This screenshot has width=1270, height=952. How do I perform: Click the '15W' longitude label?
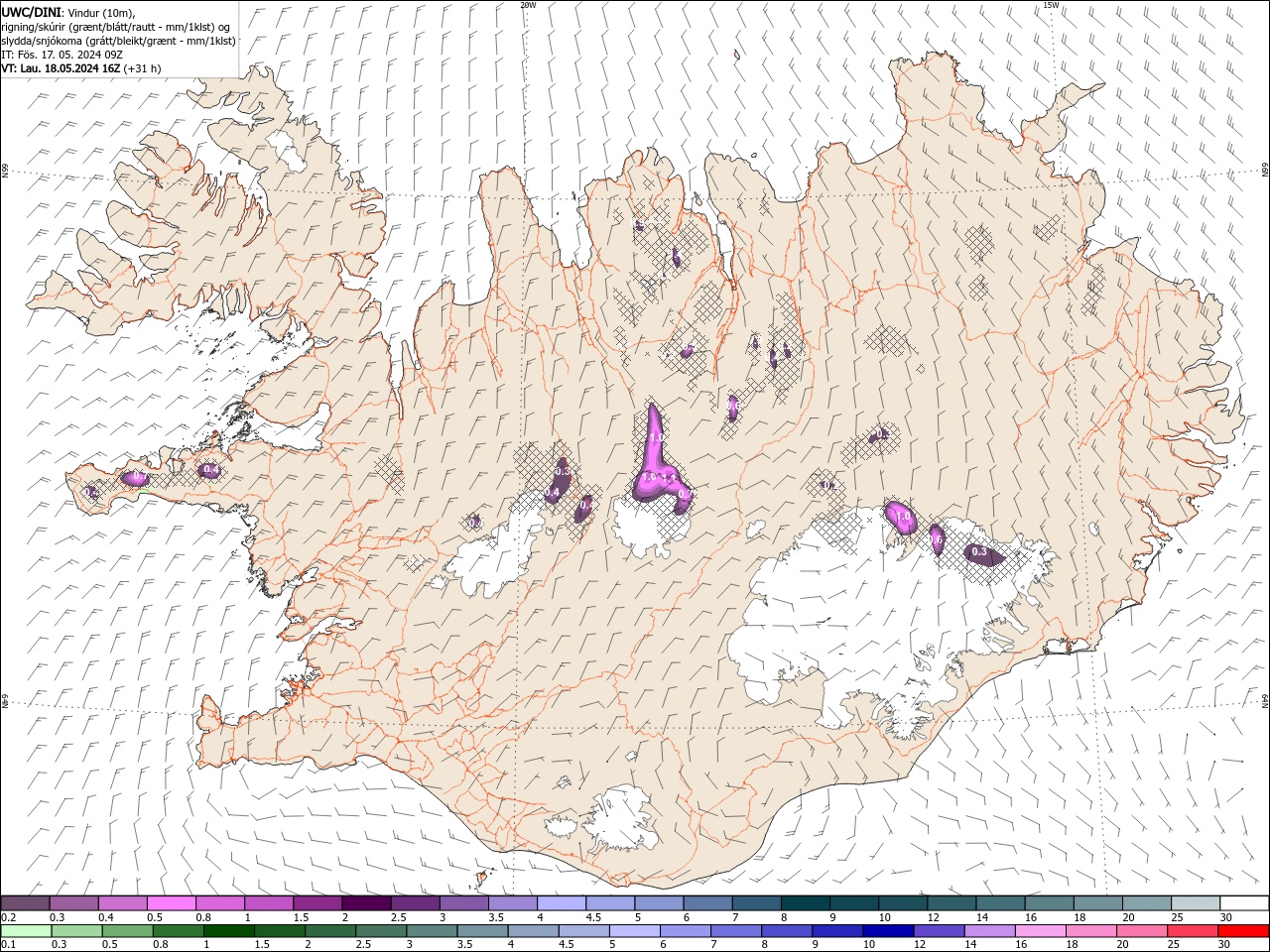click(x=1051, y=5)
